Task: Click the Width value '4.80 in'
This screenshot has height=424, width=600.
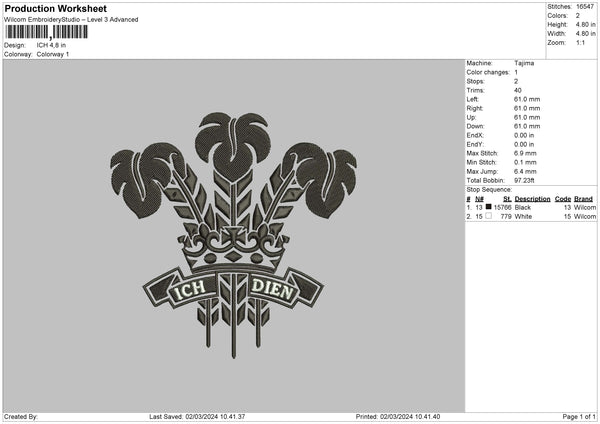Action: click(x=585, y=34)
